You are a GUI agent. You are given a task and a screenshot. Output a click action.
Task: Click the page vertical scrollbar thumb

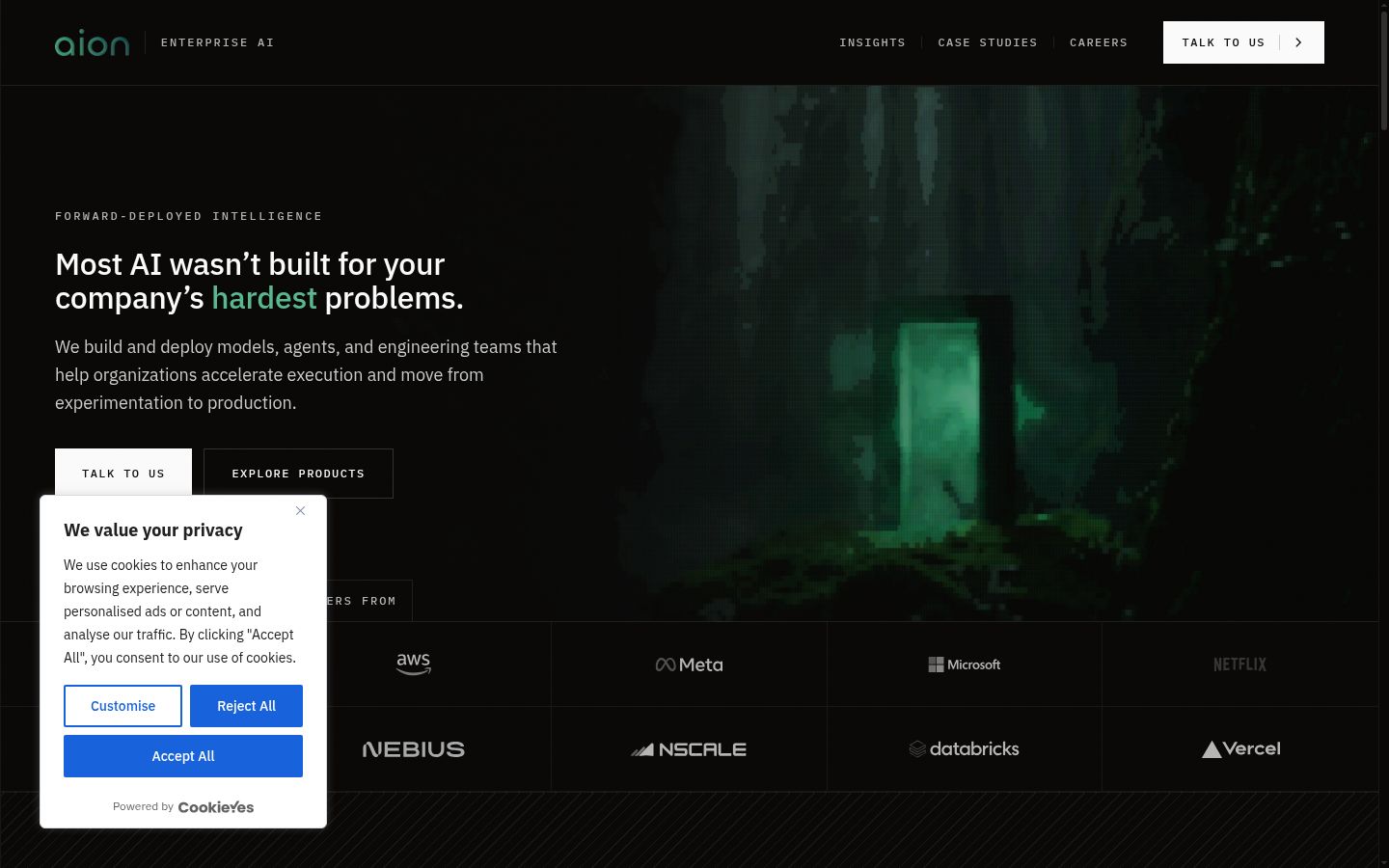point(1383,72)
